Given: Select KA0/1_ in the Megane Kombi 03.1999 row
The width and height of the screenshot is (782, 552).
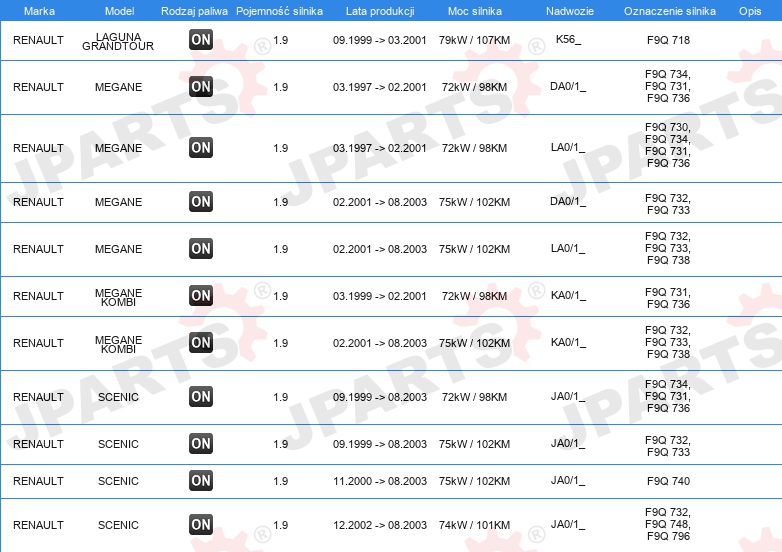Looking at the screenshot, I should click(x=569, y=295).
